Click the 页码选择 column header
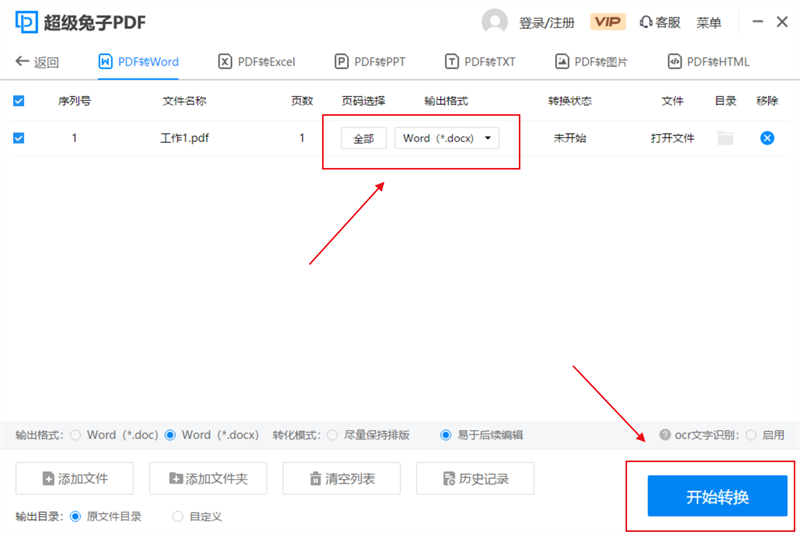The height and width of the screenshot is (535, 800). pos(363,101)
